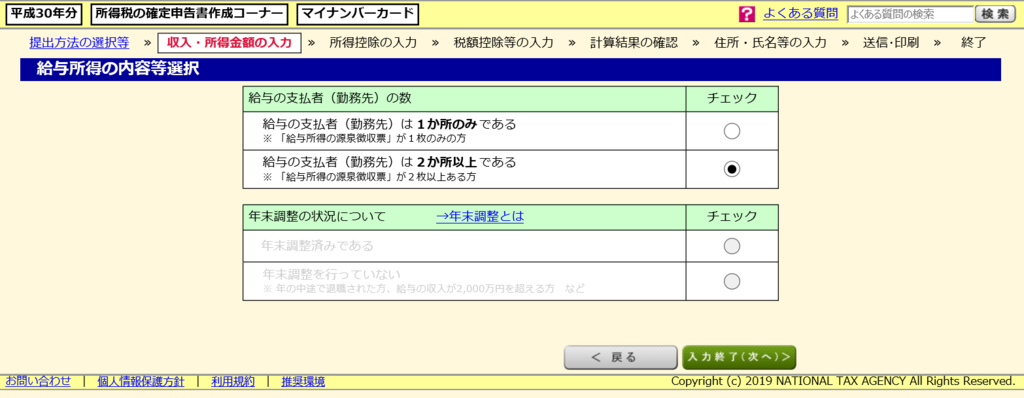Select the 終了 step
The width and height of the screenshot is (1024, 398).
(x=974, y=43)
